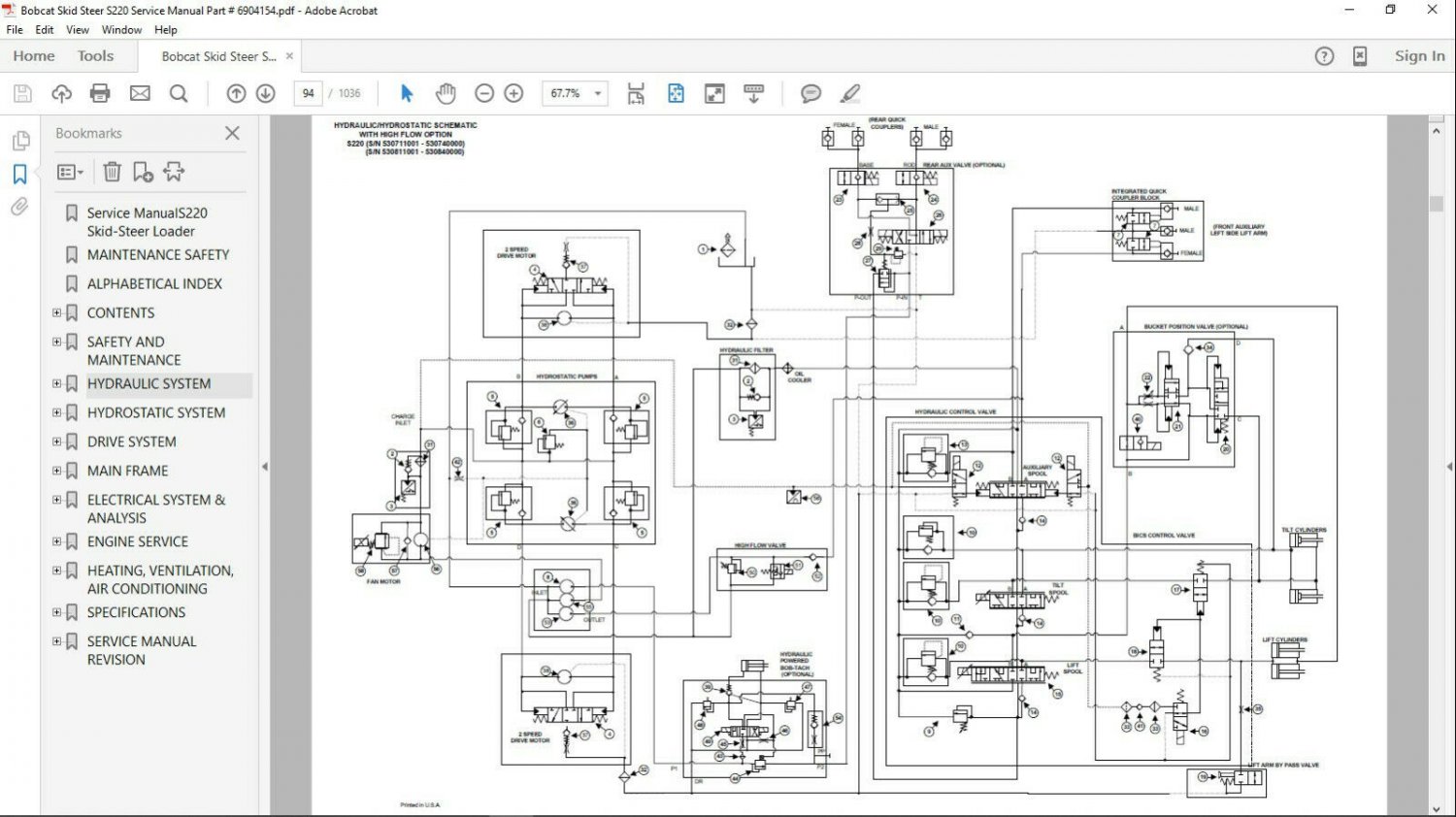This screenshot has width=1456, height=817.
Task: Open the ALPHABETICAL INDEX bookmark
Action: [x=154, y=283]
